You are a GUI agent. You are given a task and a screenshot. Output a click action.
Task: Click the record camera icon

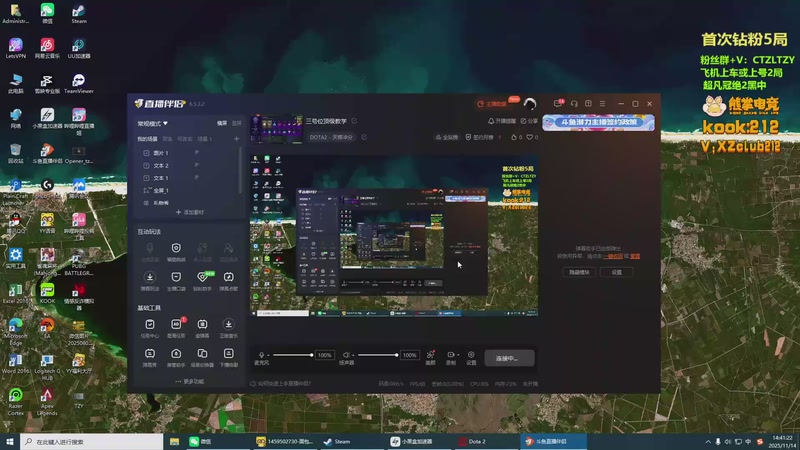tap(451, 355)
